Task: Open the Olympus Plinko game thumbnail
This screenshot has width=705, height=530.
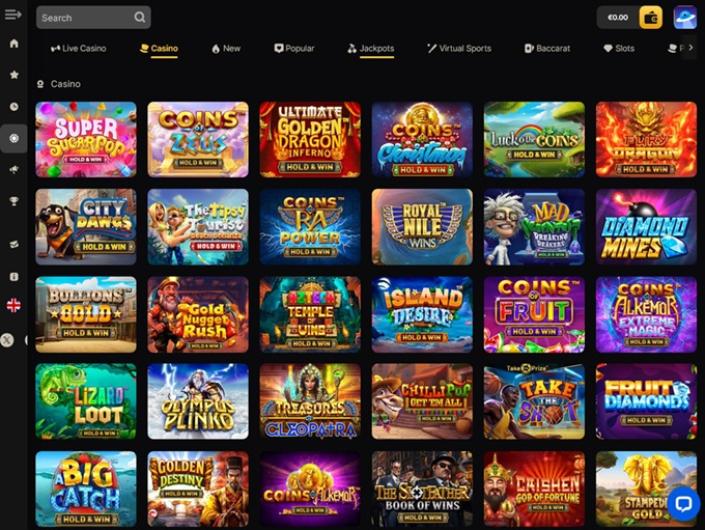Action: (x=198, y=401)
